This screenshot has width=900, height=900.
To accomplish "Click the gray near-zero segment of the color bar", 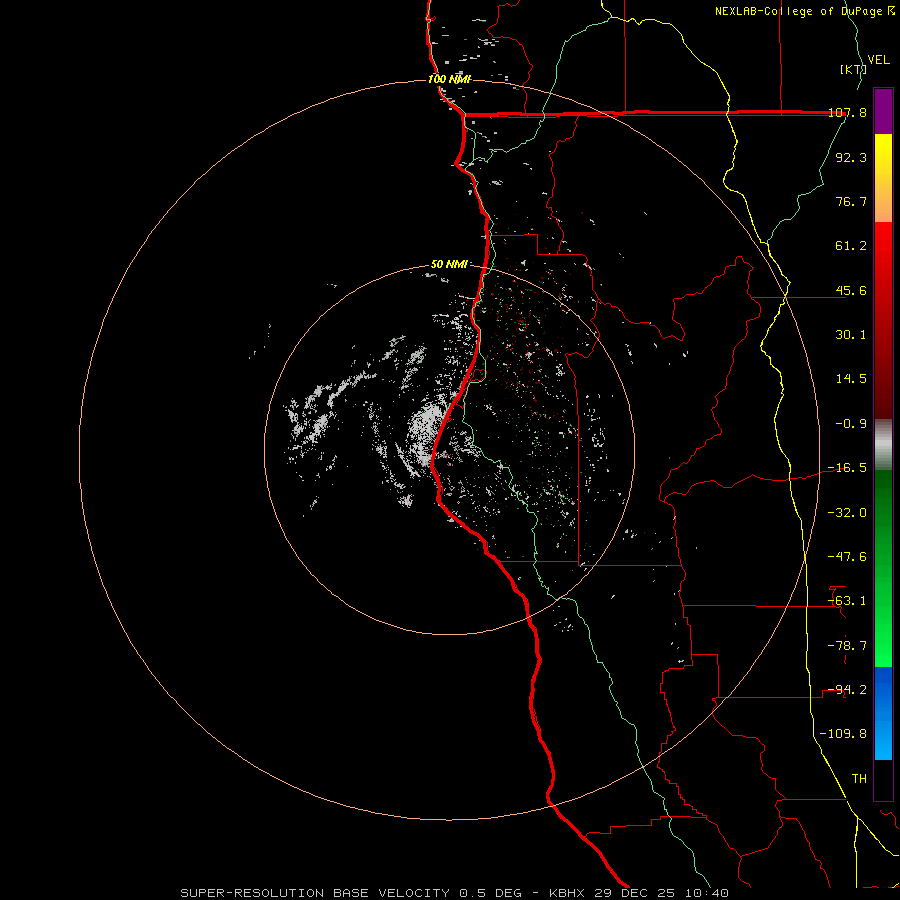I will (x=883, y=445).
